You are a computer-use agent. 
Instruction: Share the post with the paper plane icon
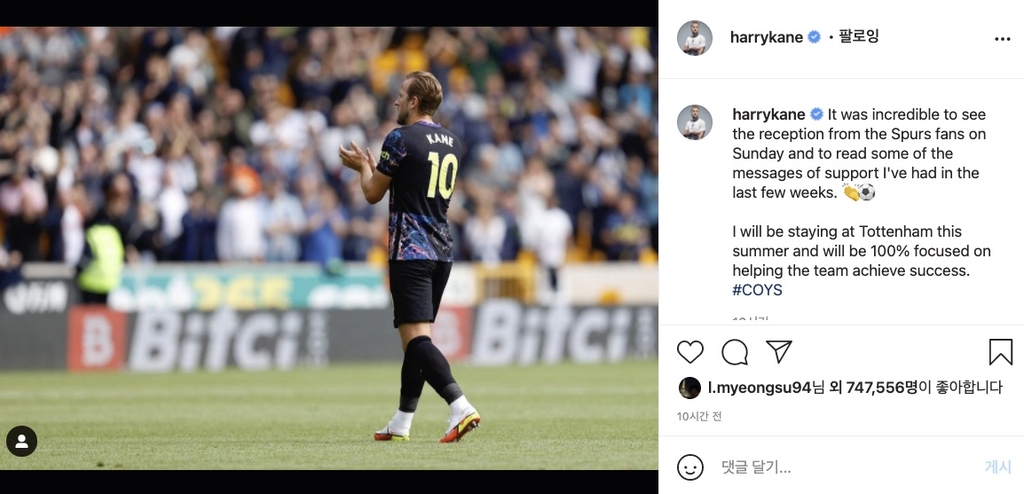tap(779, 351)
